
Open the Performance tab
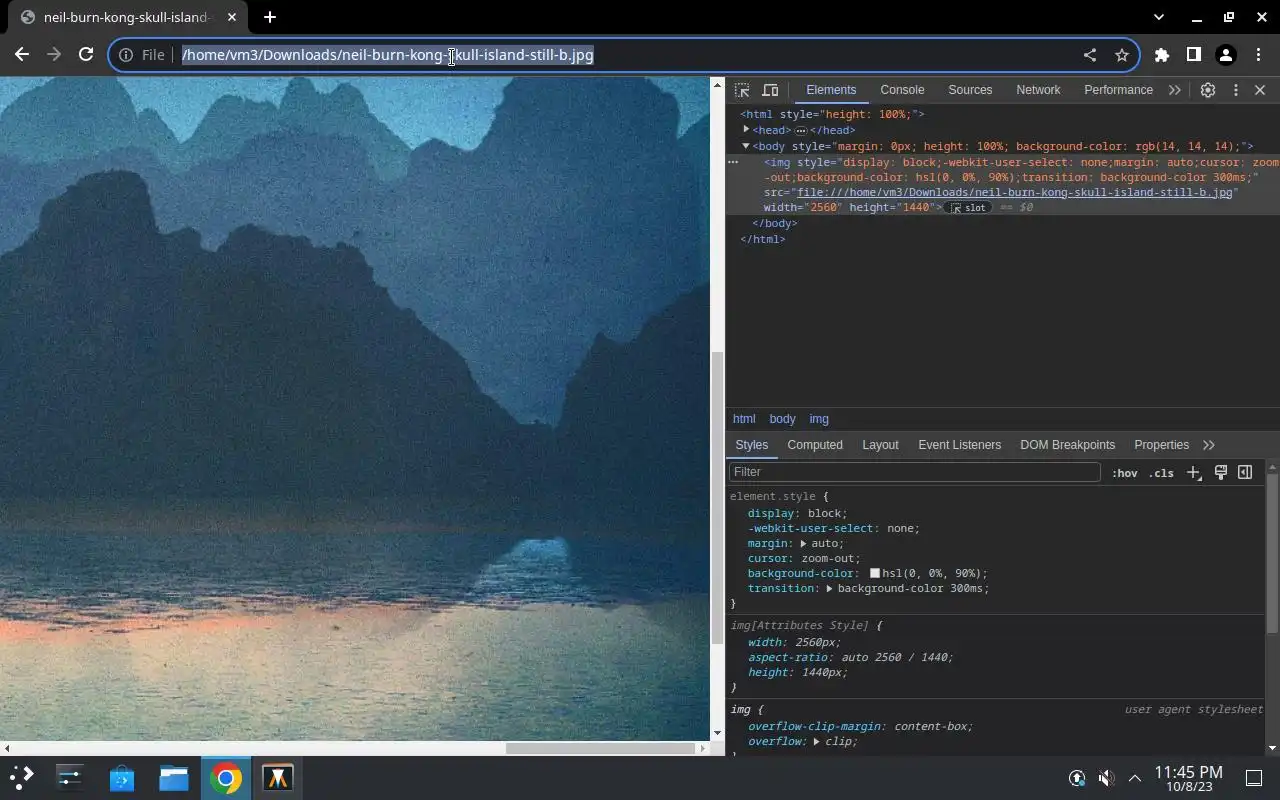click(1118, 90)
